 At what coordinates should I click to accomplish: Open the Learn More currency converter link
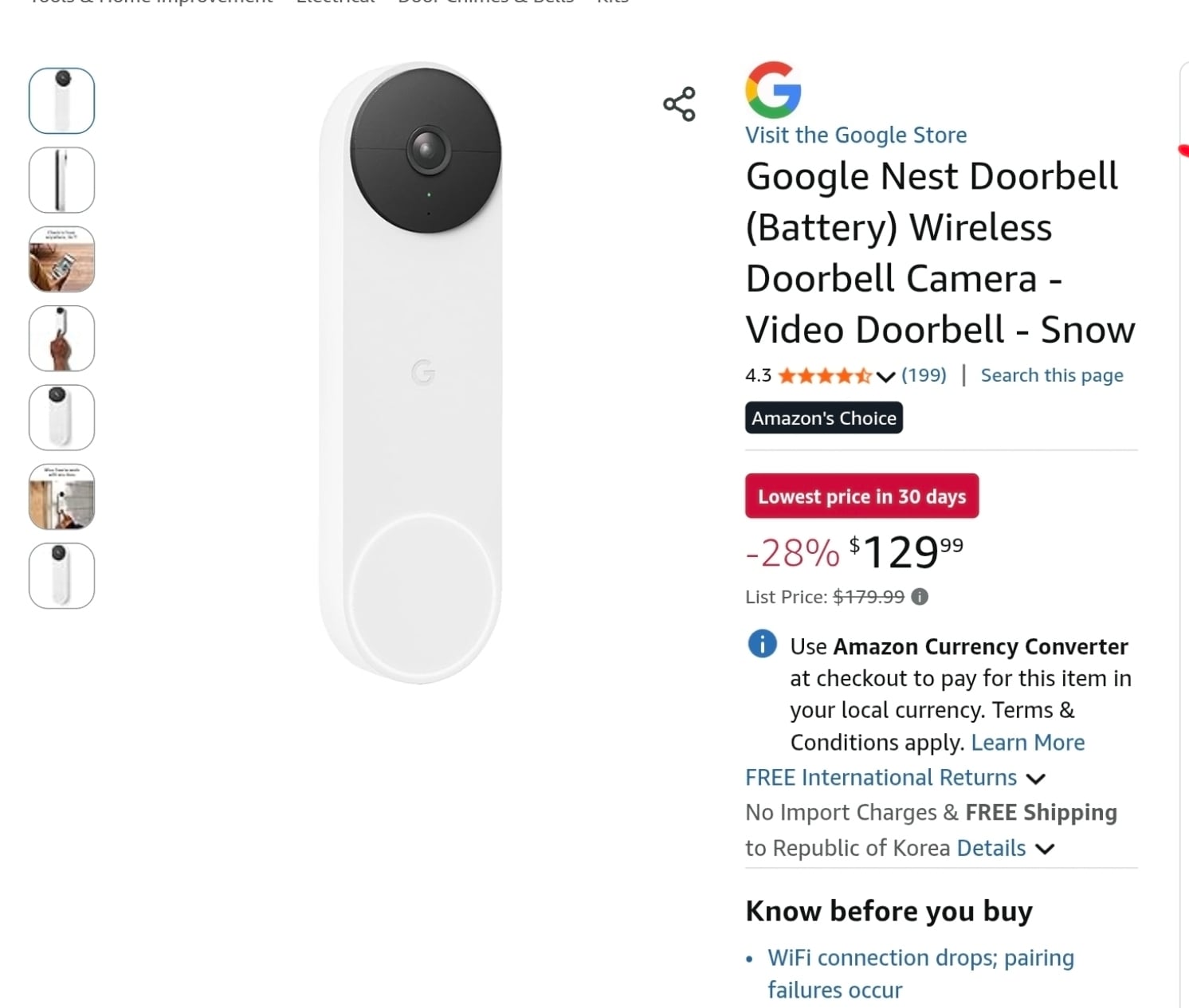click(1027, 742)
